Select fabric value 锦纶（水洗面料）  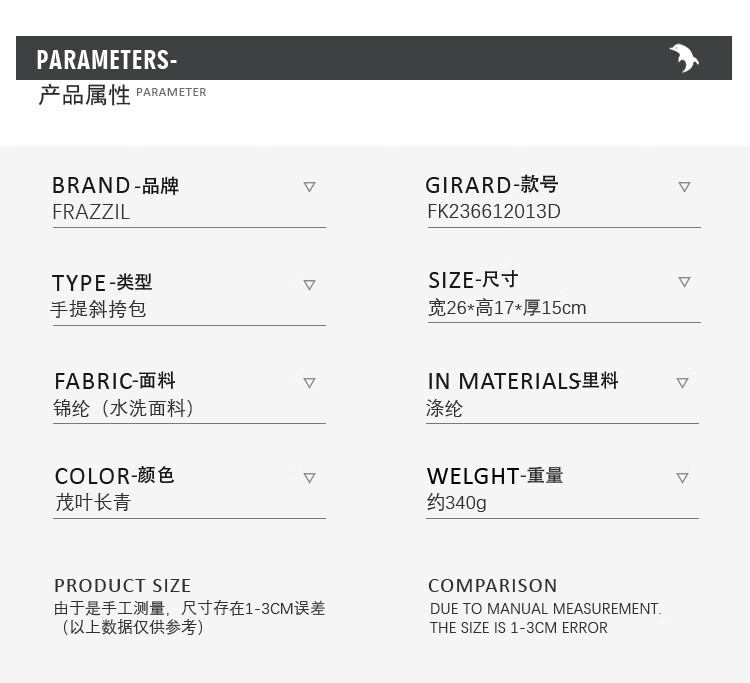[x=123, y=408]
